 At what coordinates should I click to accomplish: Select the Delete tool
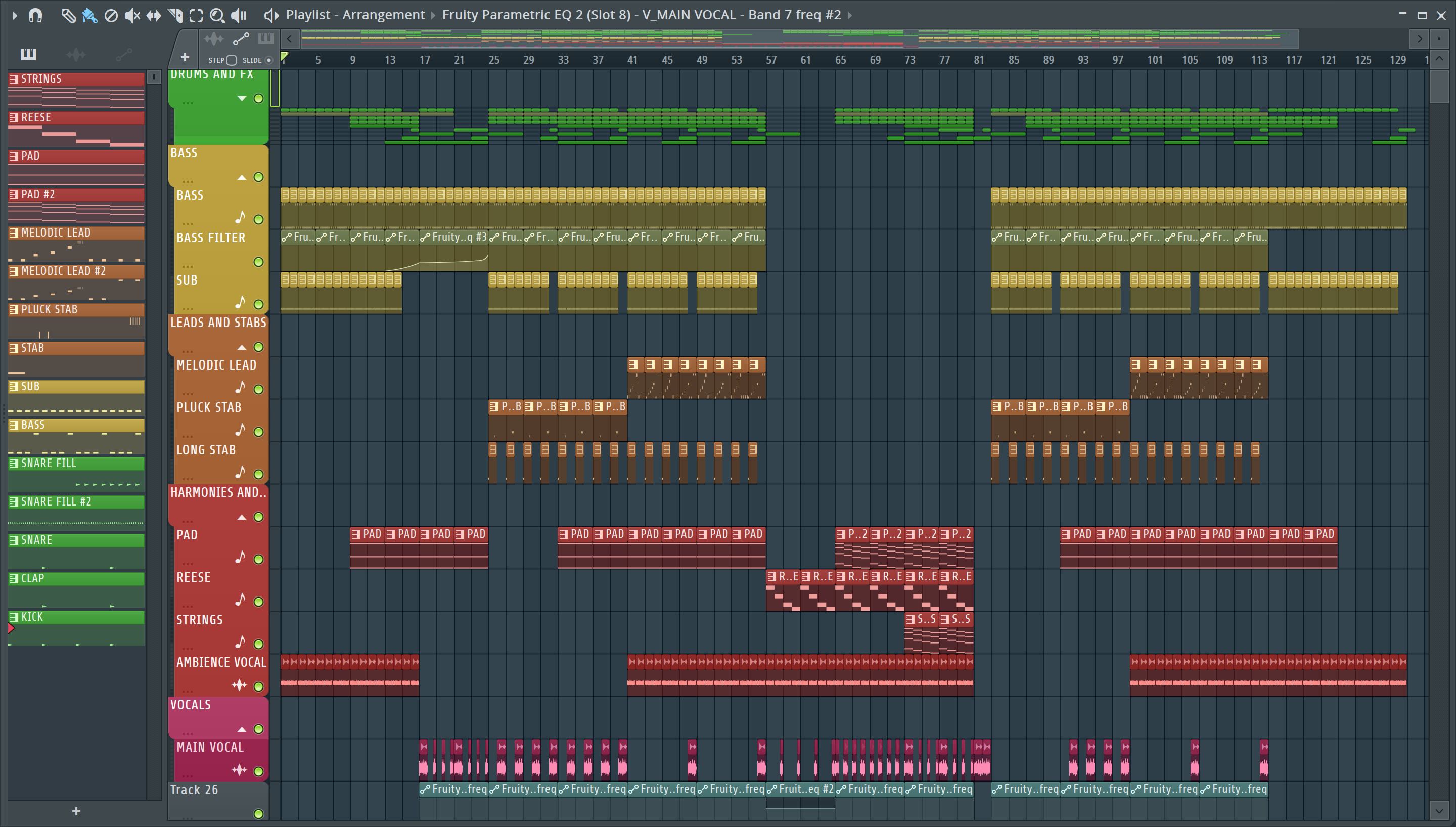tap(111, 15)
